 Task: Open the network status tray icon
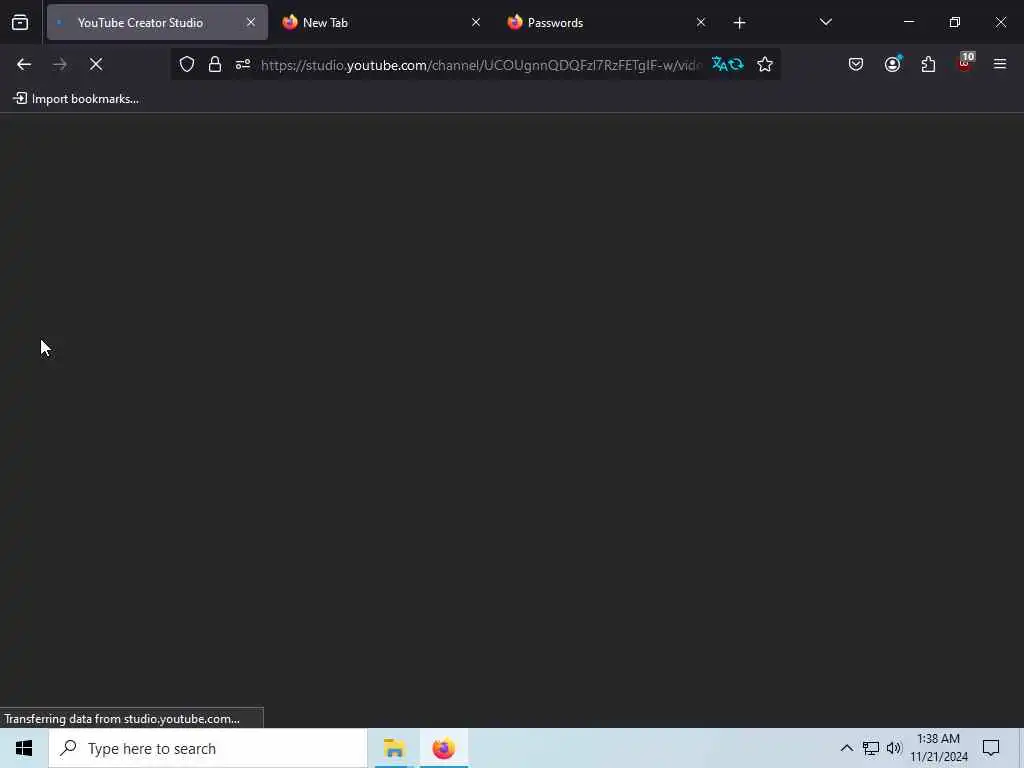pyautogui.click(x=871, y=748)
